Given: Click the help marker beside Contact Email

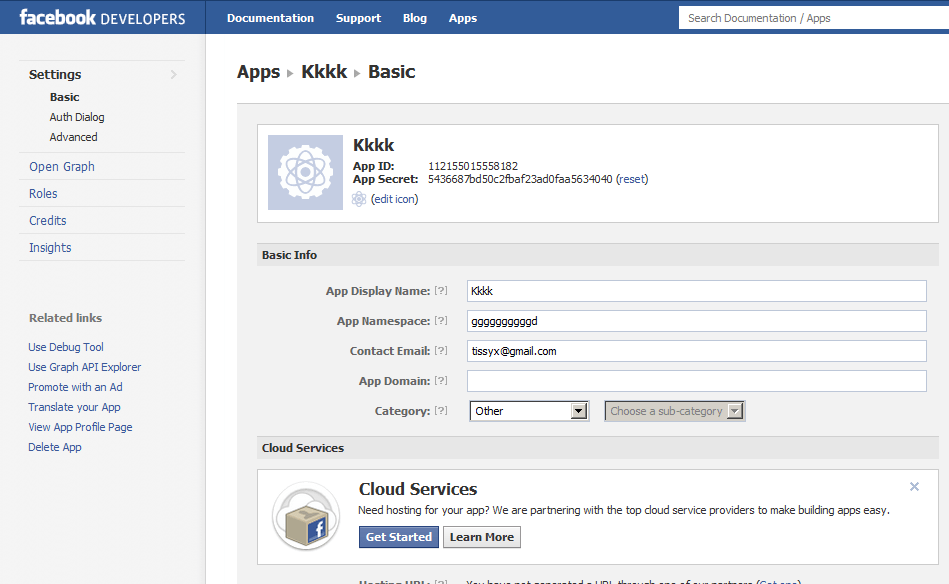Looking at the screenshot, I should tap(441, 350).
